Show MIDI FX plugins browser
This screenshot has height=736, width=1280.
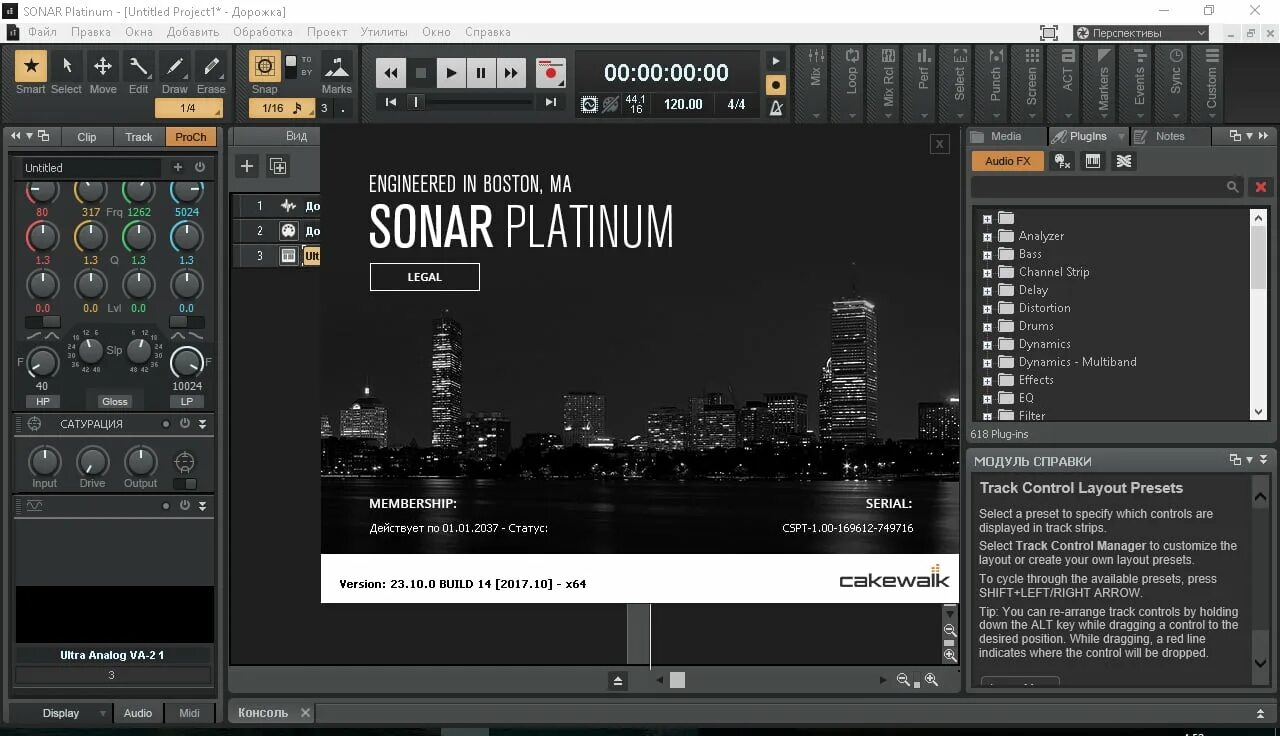1062,161
